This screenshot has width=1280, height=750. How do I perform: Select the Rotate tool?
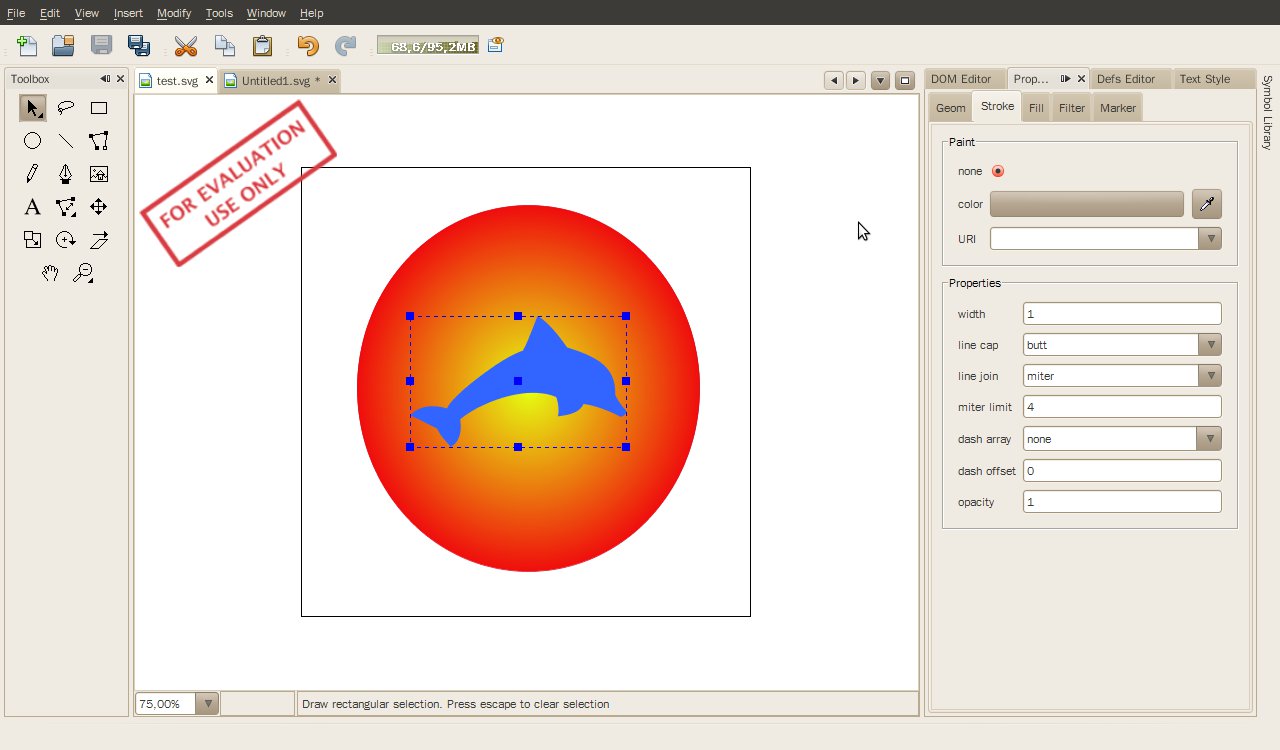(65, 240)
